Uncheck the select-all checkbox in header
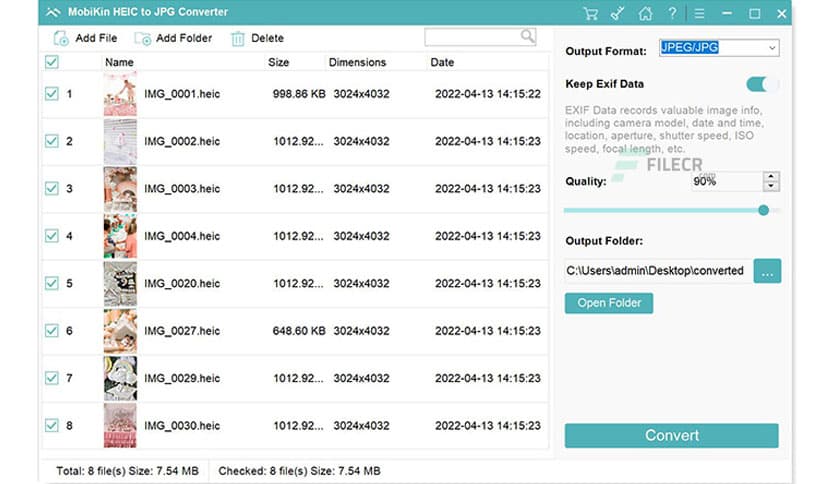Viewport: 836px width, 484px height. 52,62
